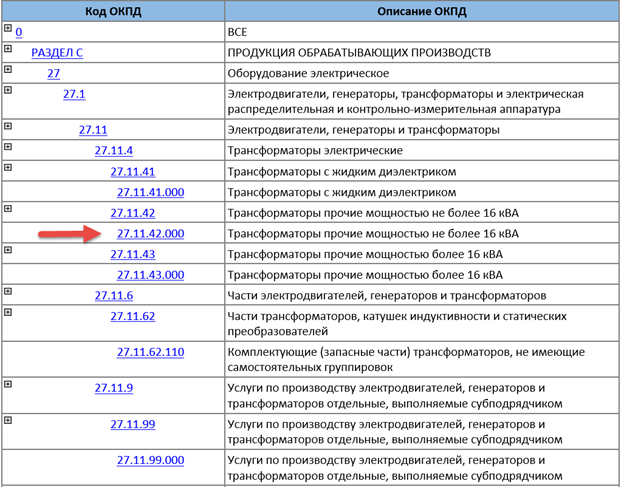Follow the 27.11.9 link
Image resolution: width=624 pixels, height=487 pixels.
coord(113,388)
